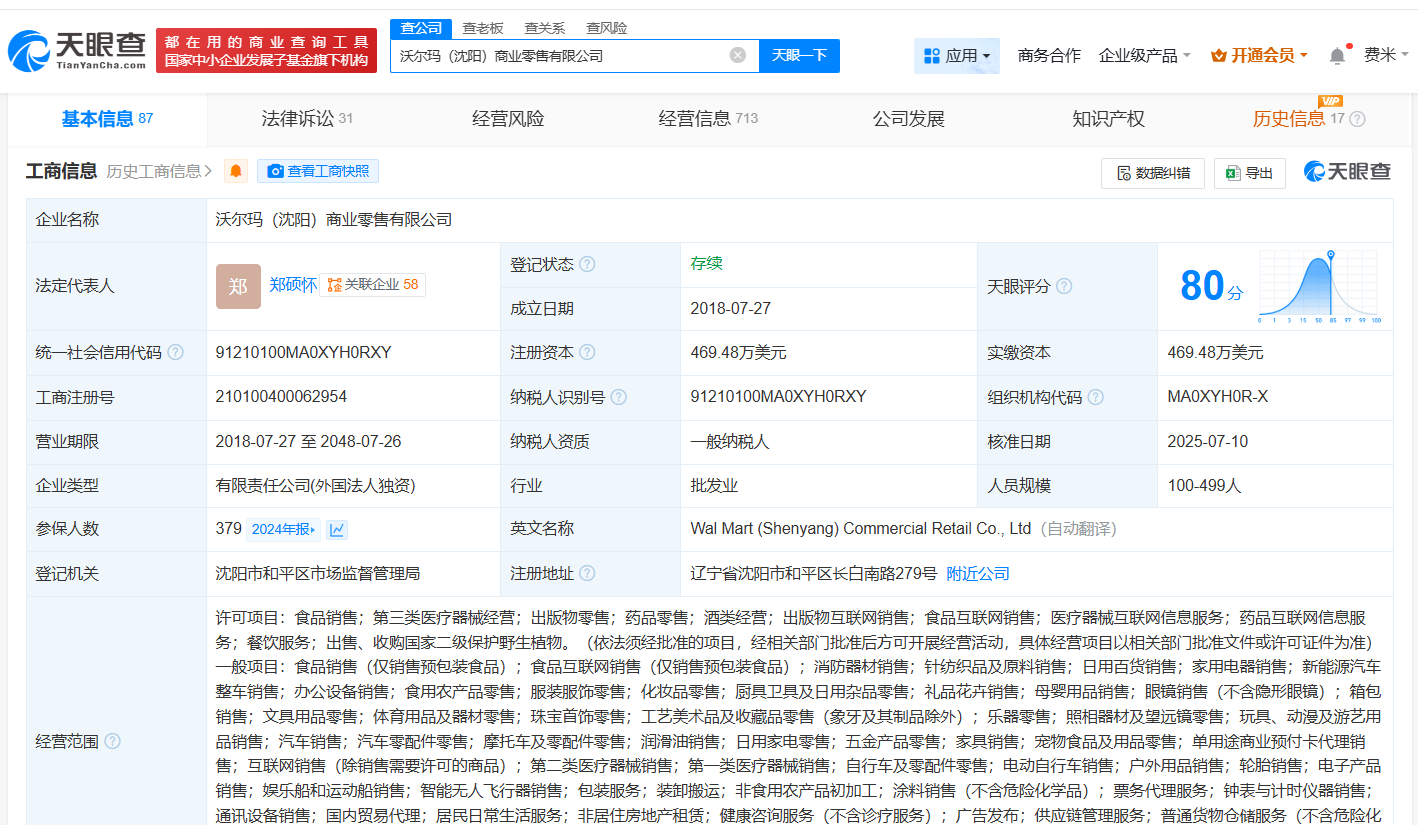Click the TianYanCha logo at top left

coord(77,51)
